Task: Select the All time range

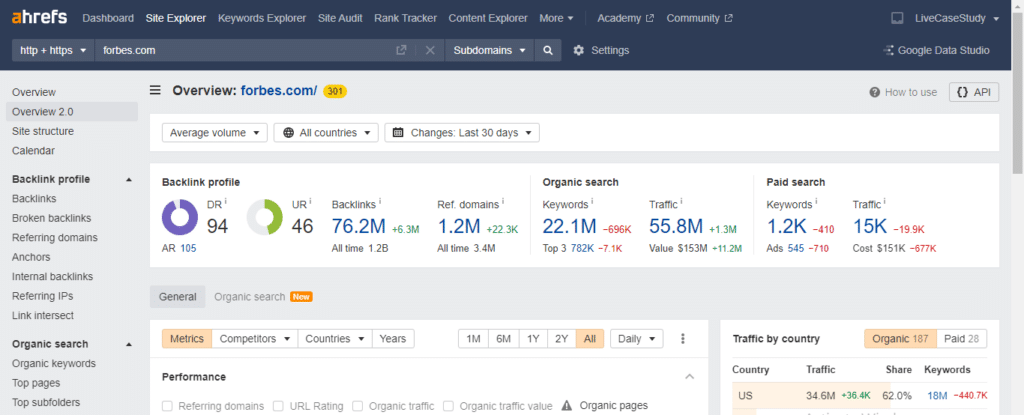Action: (590, 339)
